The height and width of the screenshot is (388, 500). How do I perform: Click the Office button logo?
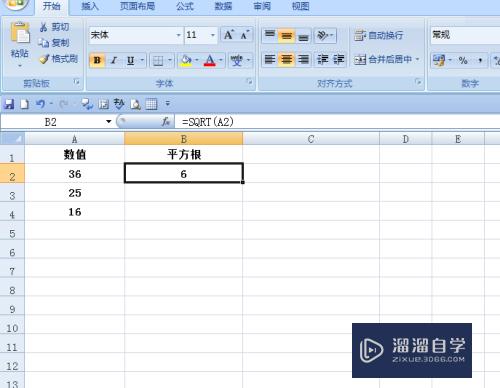15,4
